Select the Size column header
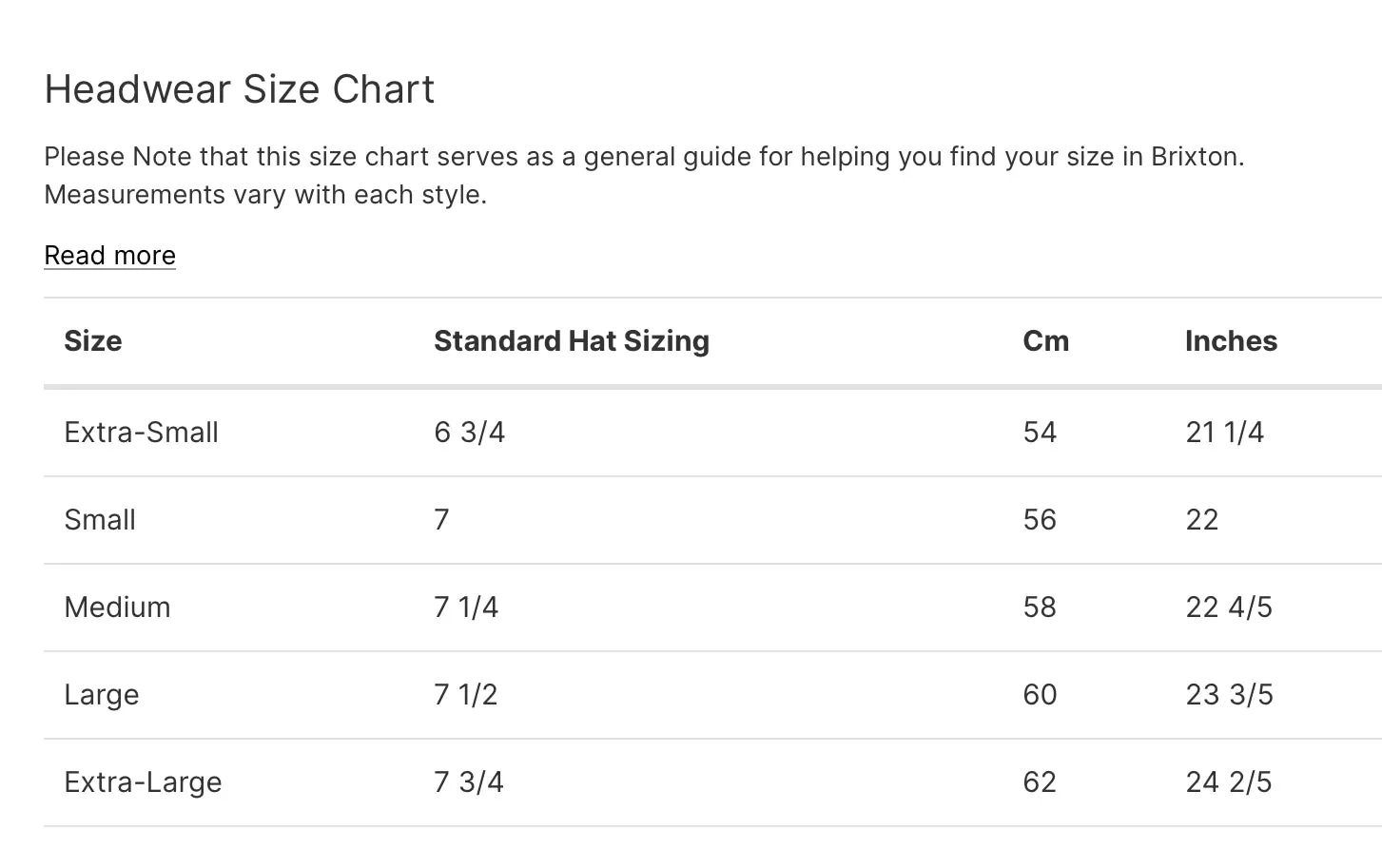 tap(93, 341)
